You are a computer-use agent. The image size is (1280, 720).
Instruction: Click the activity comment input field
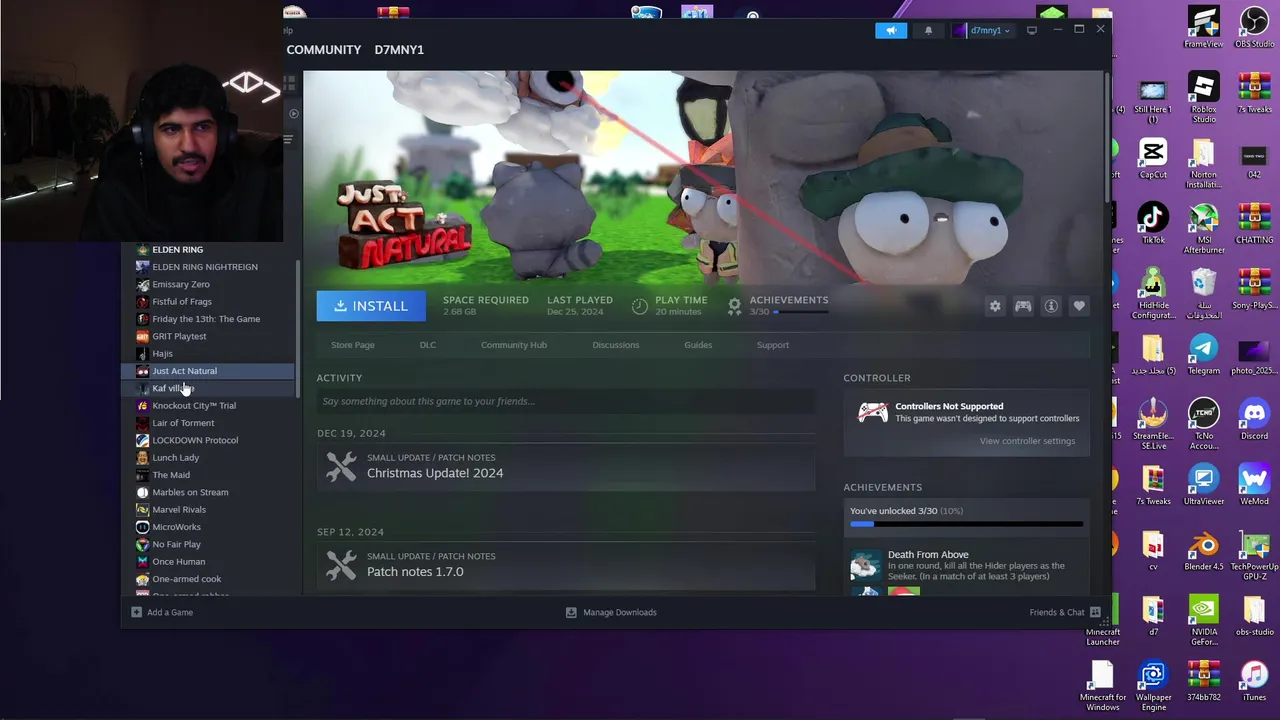tap(566, 401)
